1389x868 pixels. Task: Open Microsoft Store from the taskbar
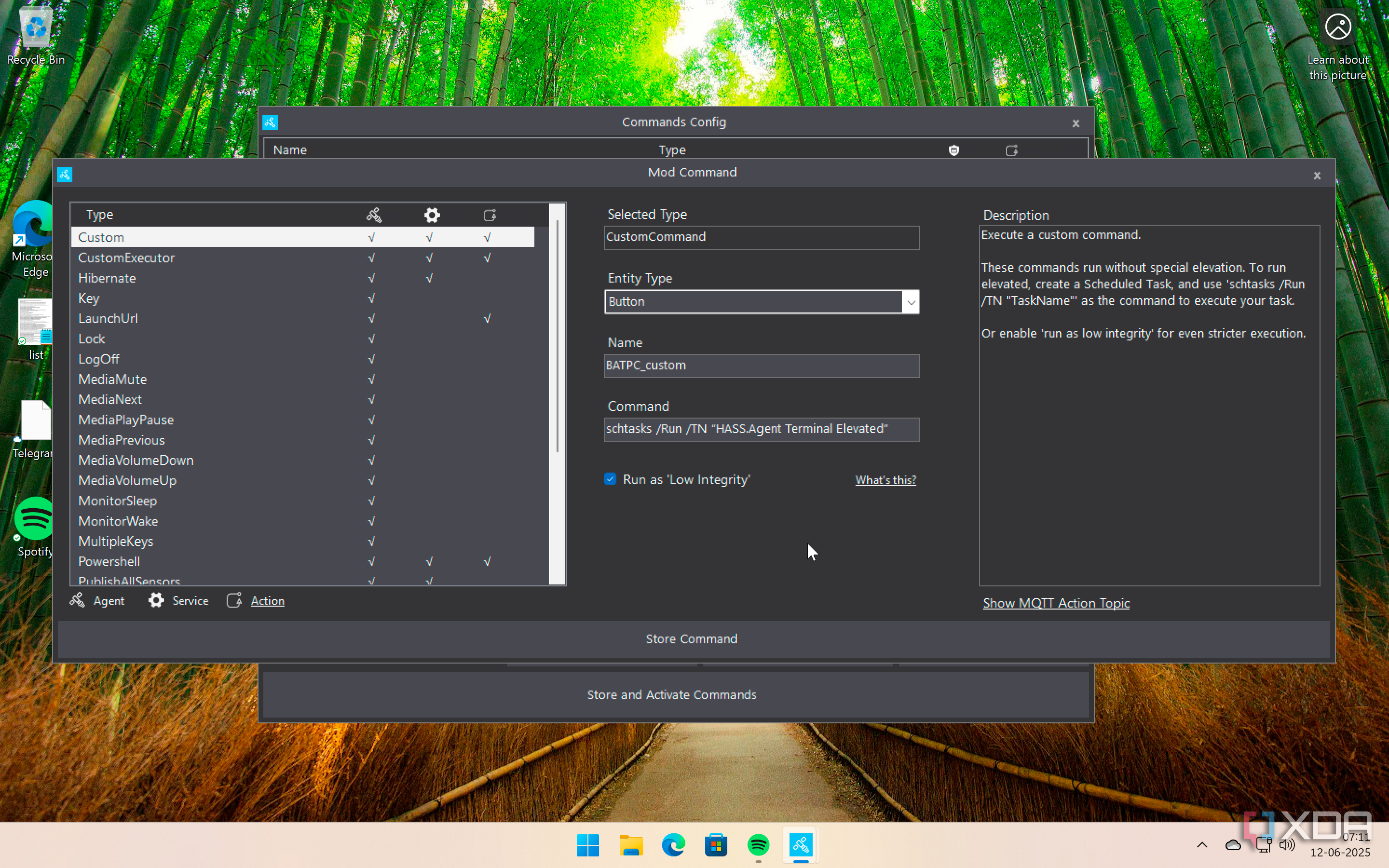[x=716, y=845]
